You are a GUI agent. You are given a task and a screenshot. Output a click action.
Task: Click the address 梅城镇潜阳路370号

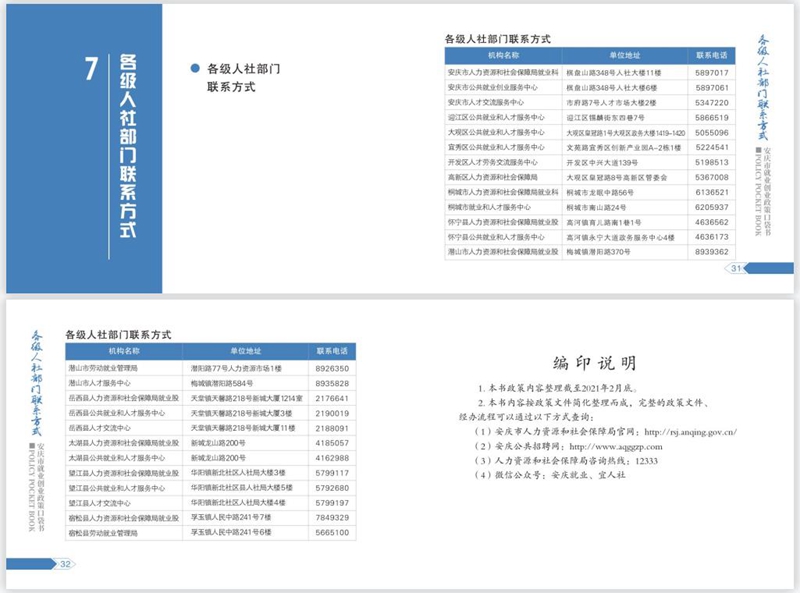[598, 252]
